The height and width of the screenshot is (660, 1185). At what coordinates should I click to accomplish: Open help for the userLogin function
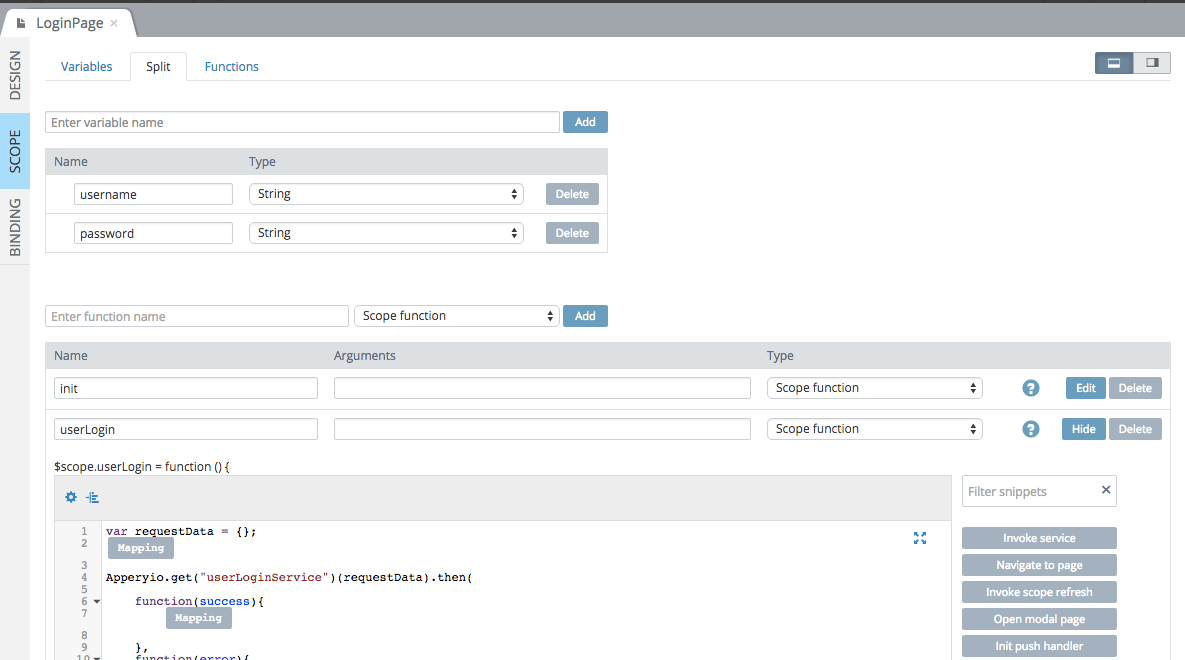tap(1031, 429)
